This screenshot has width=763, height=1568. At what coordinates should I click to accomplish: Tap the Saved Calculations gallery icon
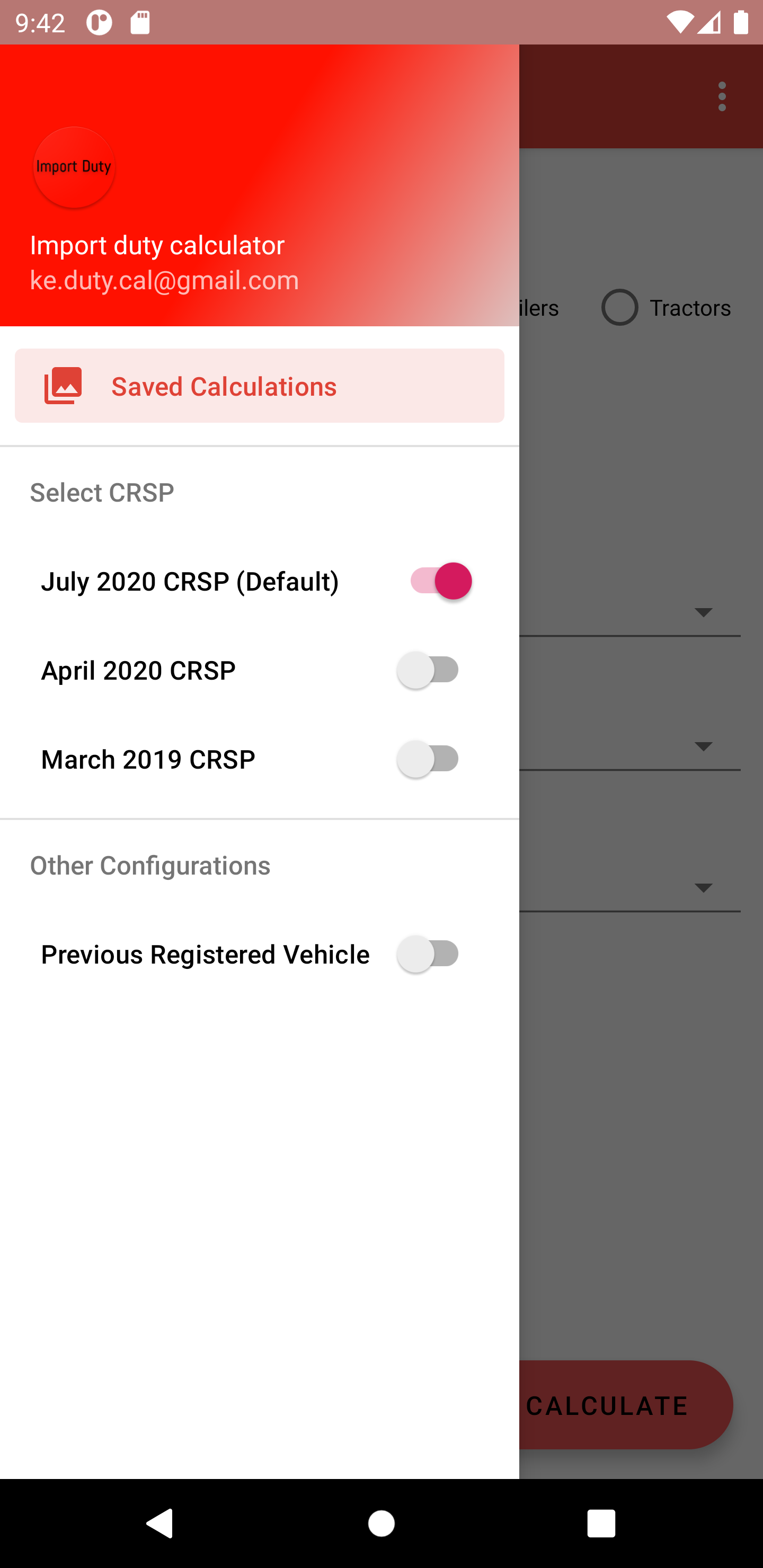click(64, 386)
